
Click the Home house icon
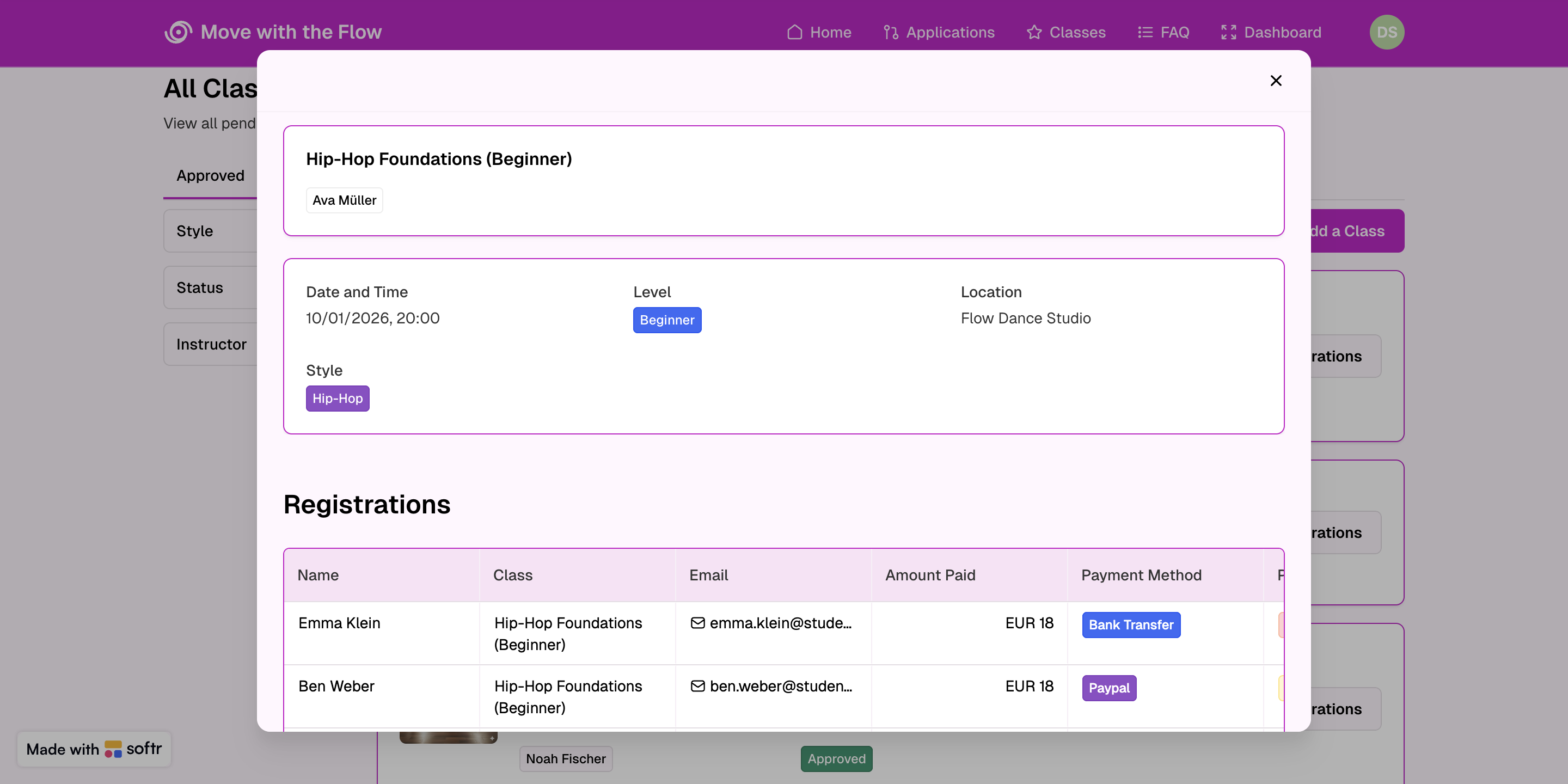pos(794,32)
